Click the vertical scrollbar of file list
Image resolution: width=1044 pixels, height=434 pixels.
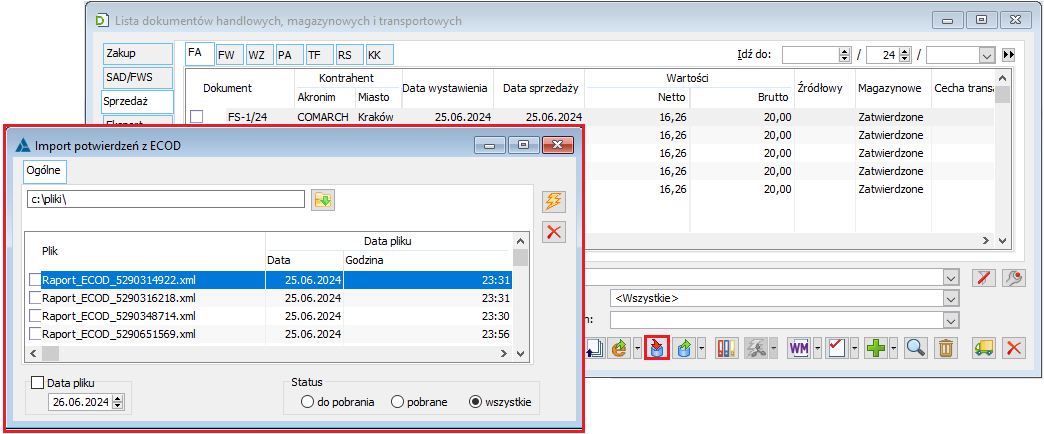click(521, 296)
